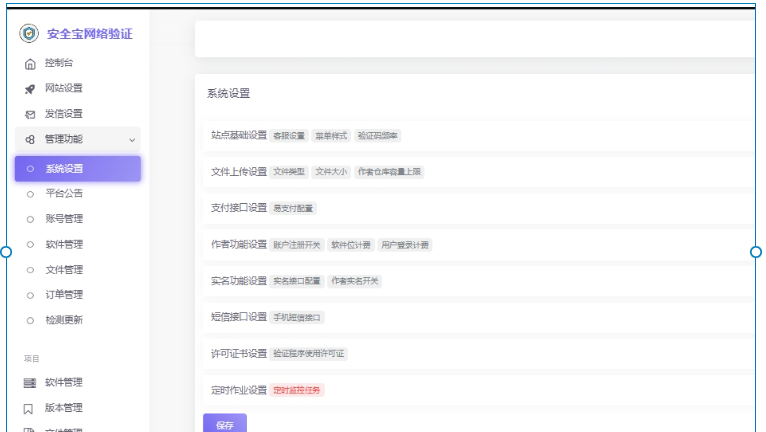Open 订单管理 in the sidebar
766x432 pixels.
point(64,294)
